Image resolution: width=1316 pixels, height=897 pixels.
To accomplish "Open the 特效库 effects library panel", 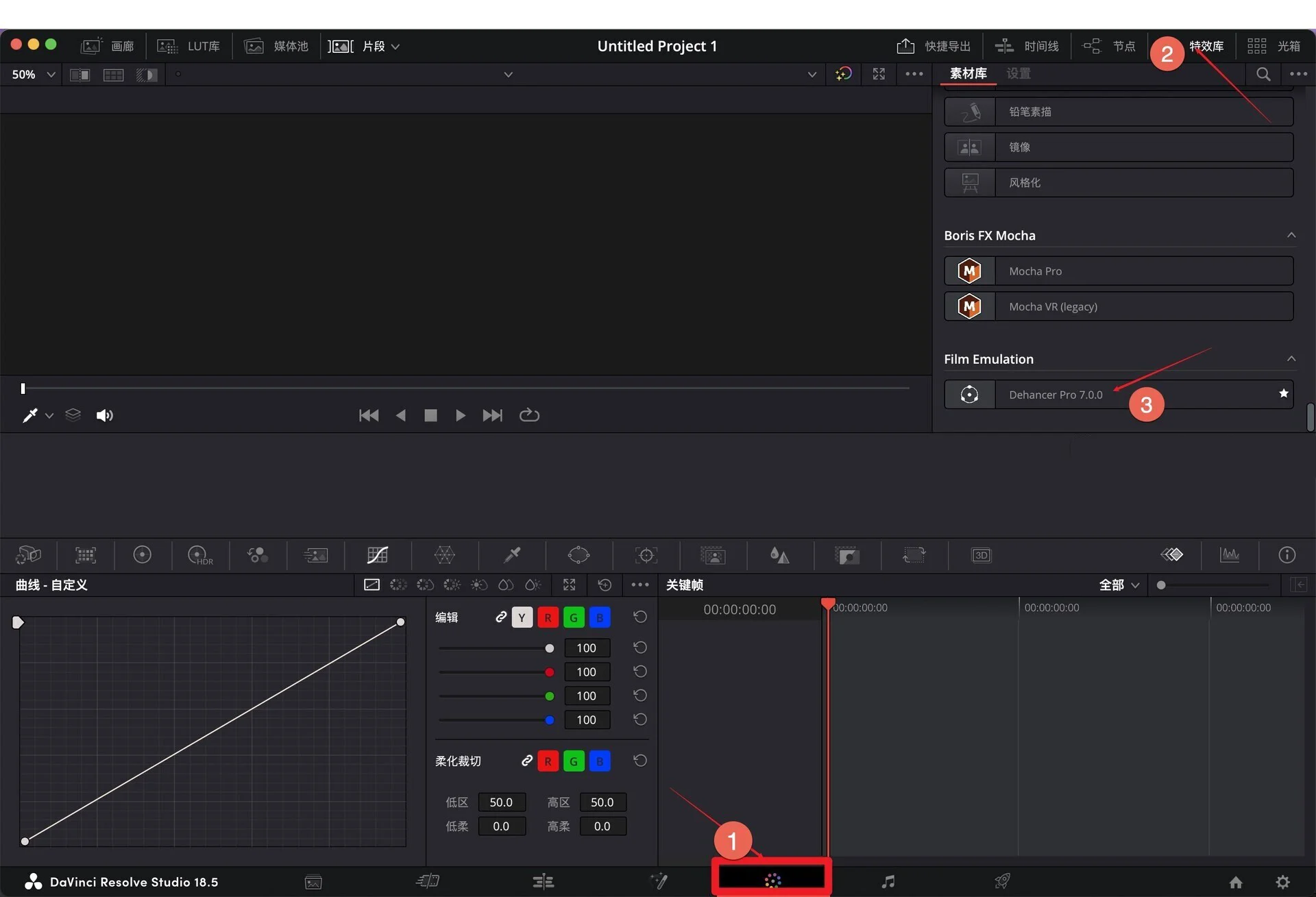I will (x=1206, y=46).
